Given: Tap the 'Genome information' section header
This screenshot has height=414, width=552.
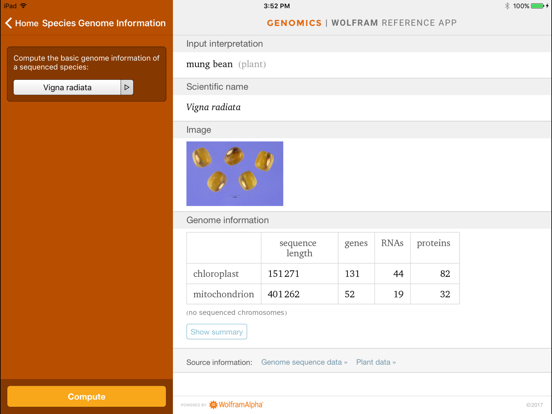Looking at the screenshot, I should coord(227,220).
